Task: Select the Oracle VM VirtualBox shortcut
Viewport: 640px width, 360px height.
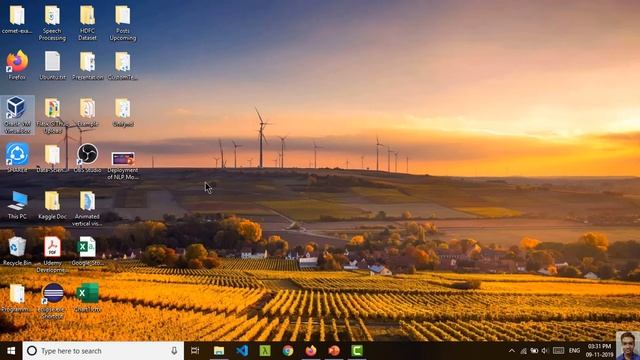Action: tap(17, 115)
